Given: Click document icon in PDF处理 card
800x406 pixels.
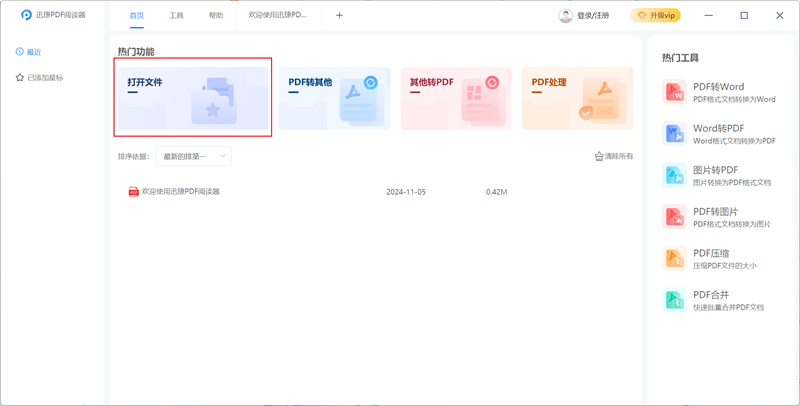Looking at the screenshot, I should click(601, 99).
